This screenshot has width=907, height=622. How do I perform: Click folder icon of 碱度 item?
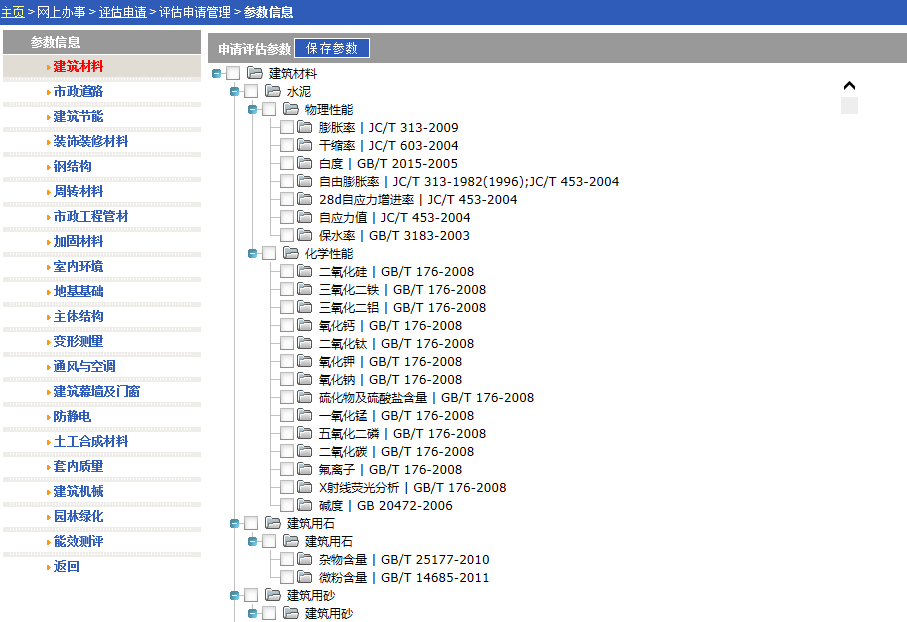[x=305, y=506]
